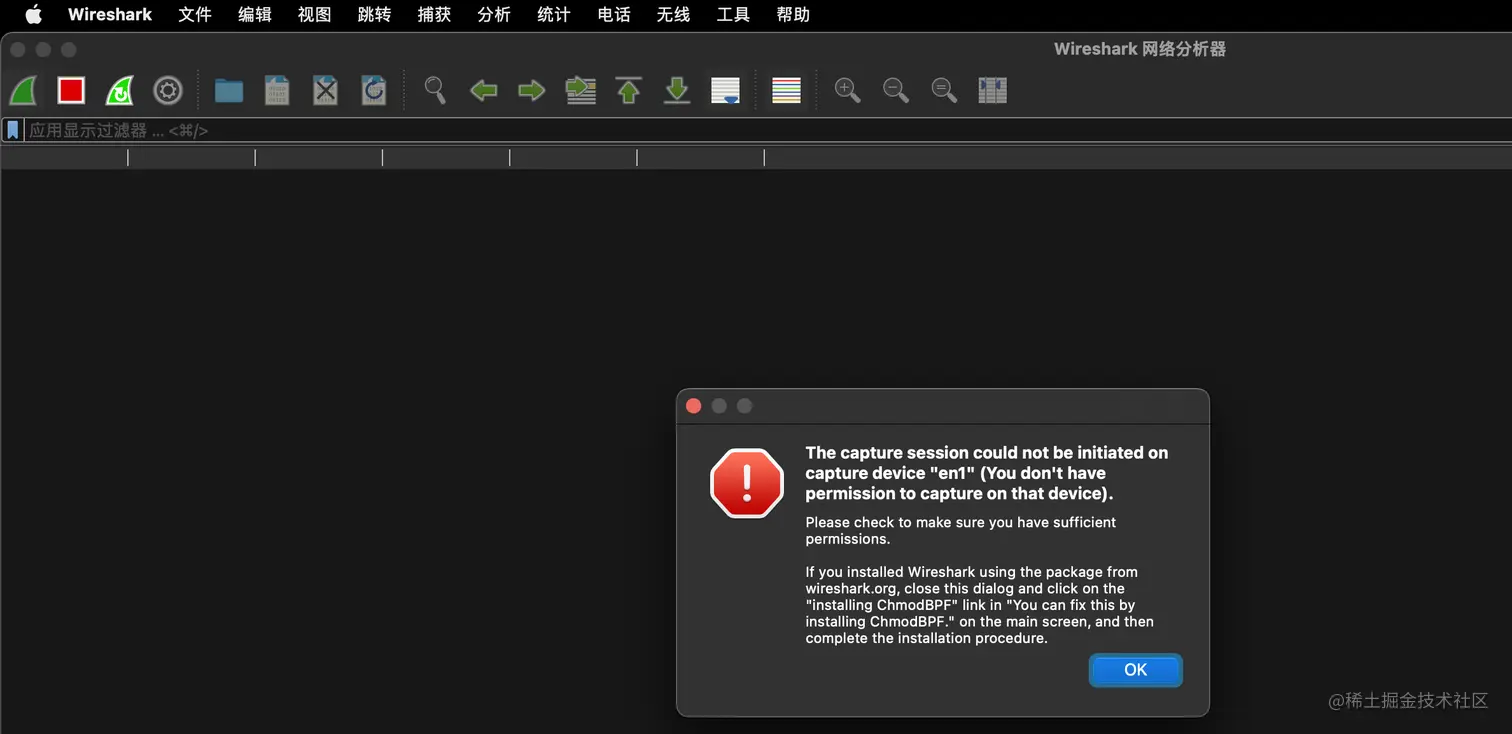Focus the display filter input field

[767, 130]
